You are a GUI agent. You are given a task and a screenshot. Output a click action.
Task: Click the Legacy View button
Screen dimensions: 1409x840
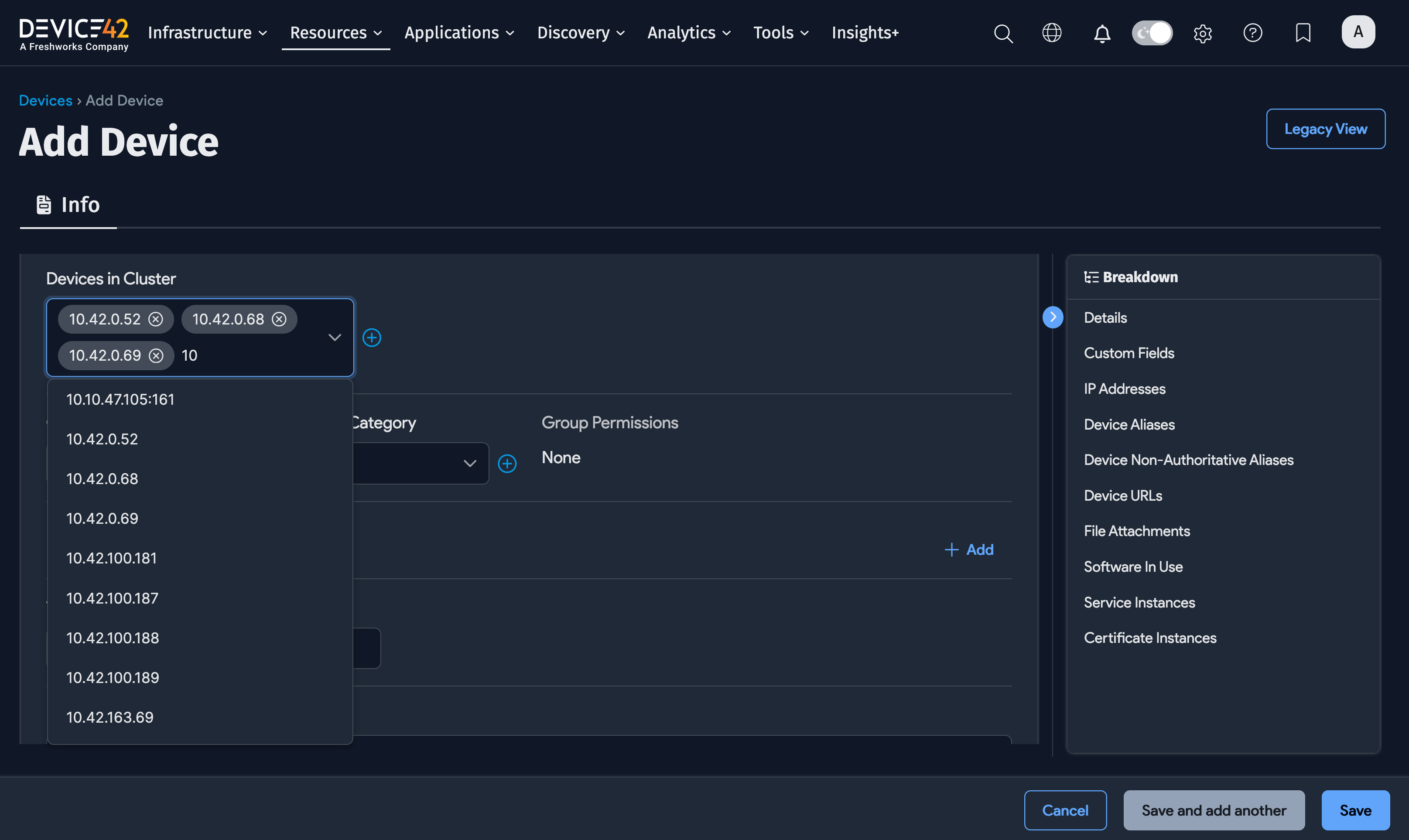(1325, 129)
